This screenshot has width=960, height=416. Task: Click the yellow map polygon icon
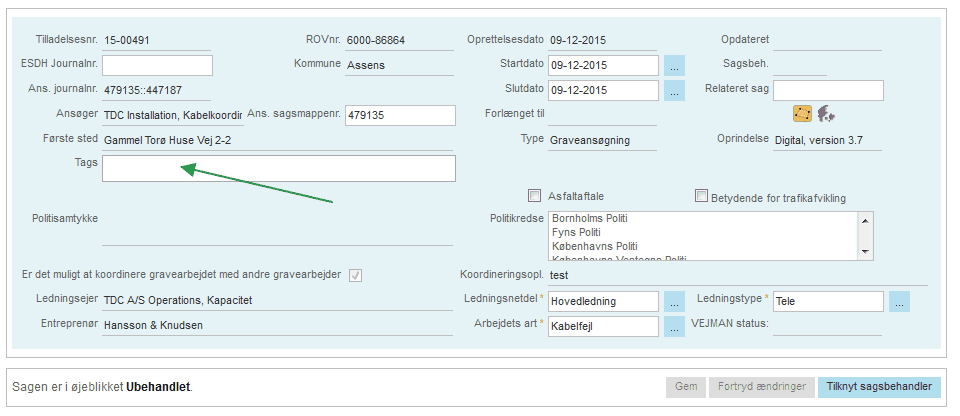coord(802,114)
